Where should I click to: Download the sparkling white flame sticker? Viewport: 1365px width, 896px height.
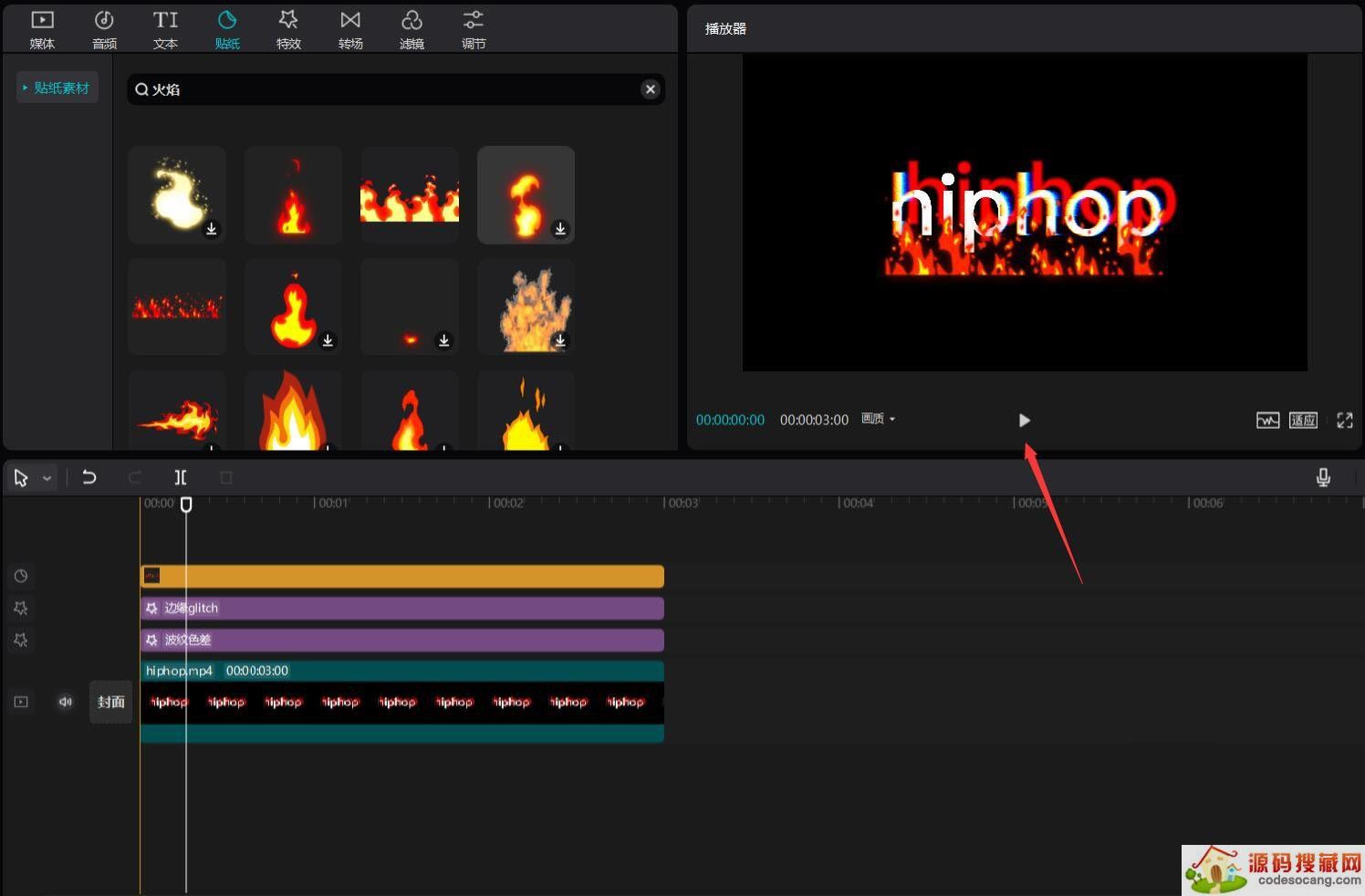click(x=212, y=229)
